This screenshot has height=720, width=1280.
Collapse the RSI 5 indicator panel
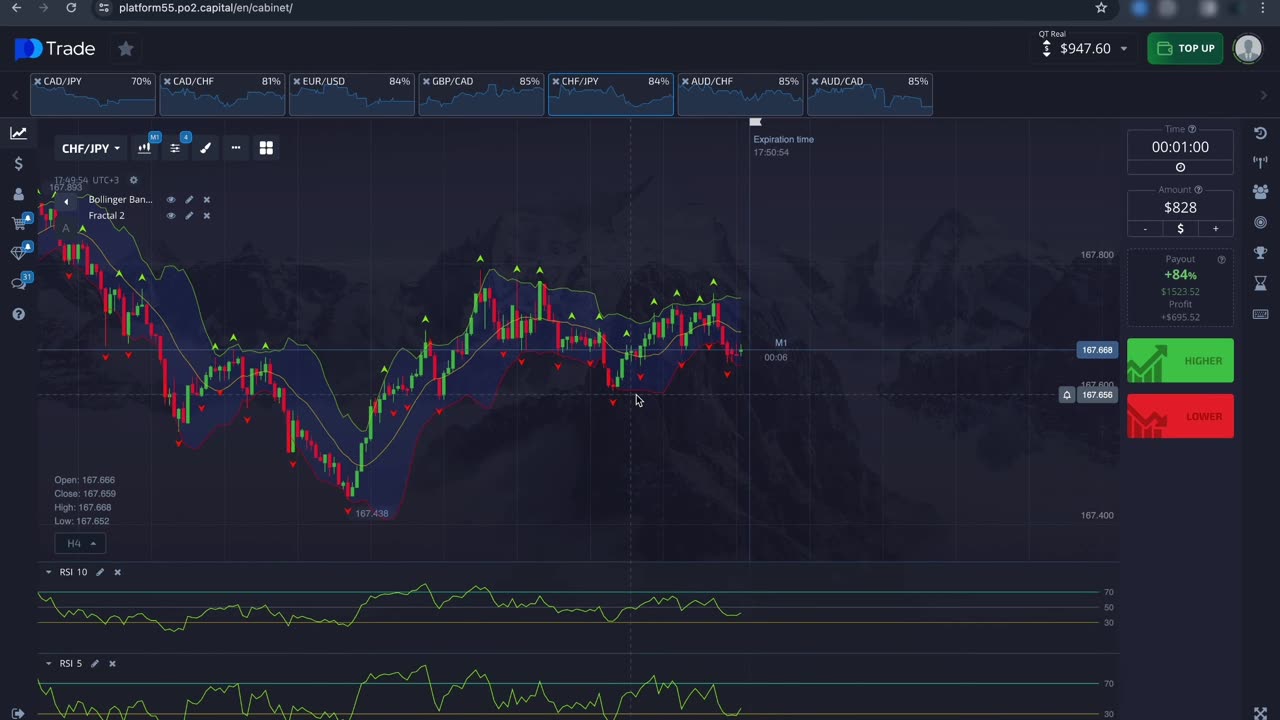point(48,663)
